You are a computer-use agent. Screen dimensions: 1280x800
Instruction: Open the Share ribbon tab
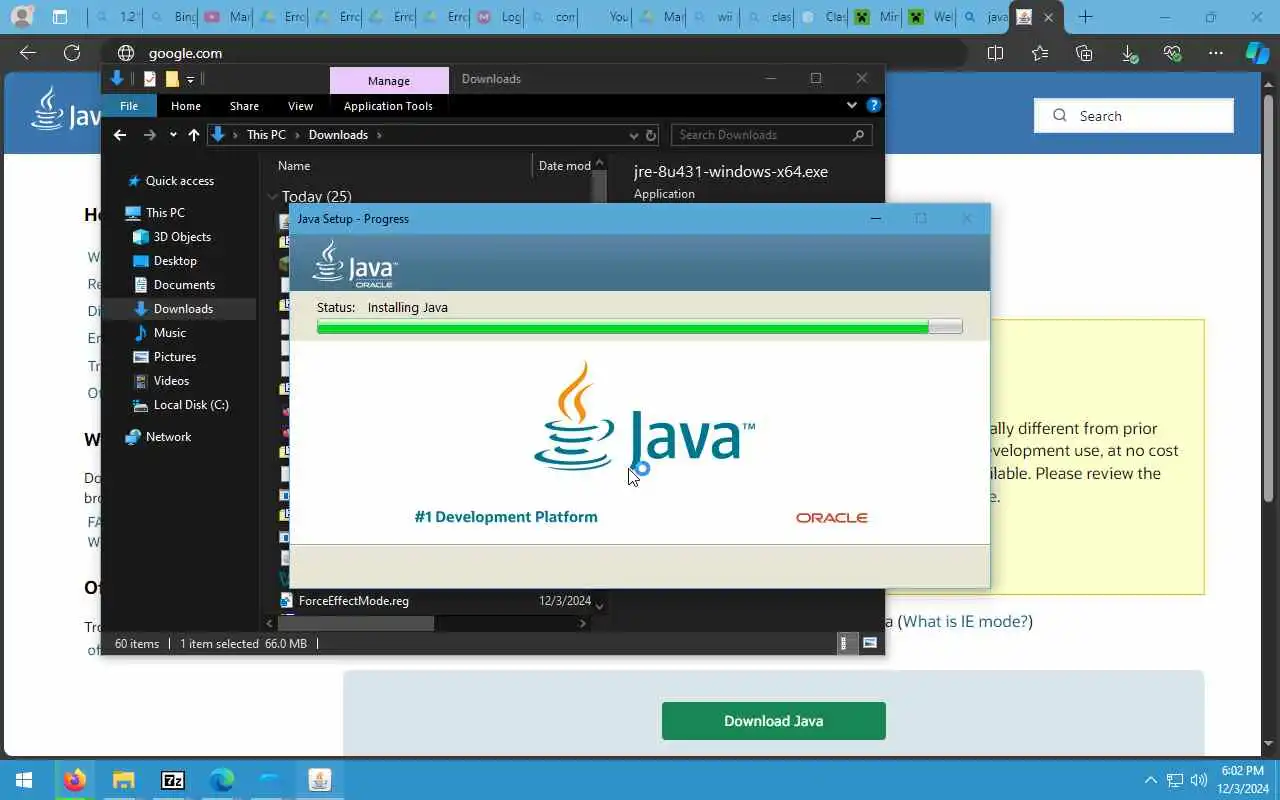click(244, 106)
